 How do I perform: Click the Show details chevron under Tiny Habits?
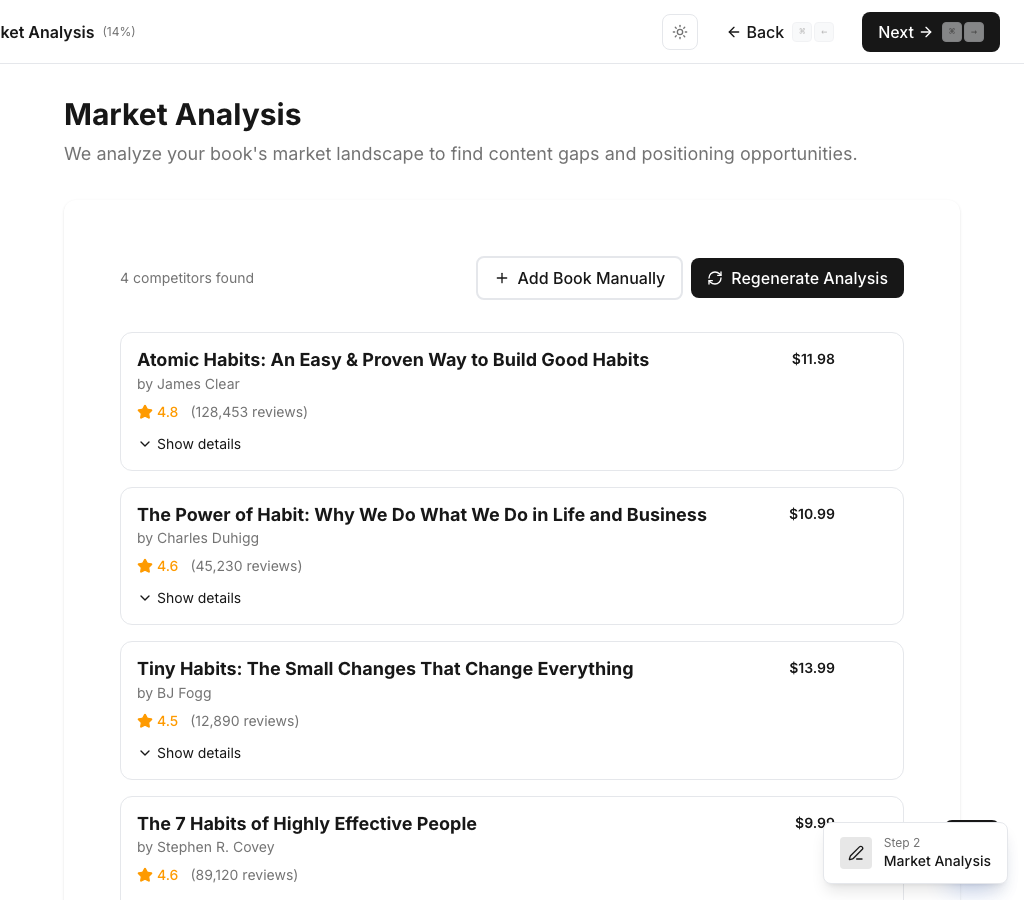(145, 752)
